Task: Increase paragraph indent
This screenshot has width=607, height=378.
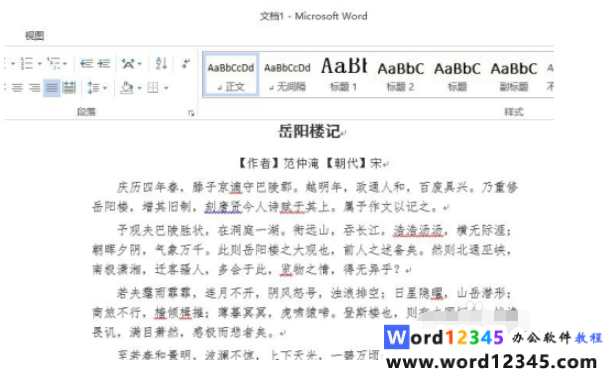Action: 104,63
